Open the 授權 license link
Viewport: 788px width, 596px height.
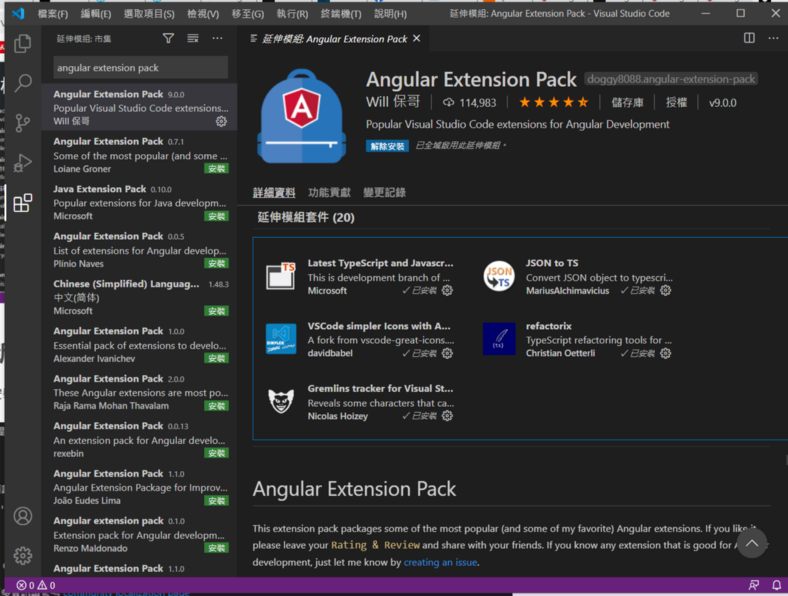(676, 103)
